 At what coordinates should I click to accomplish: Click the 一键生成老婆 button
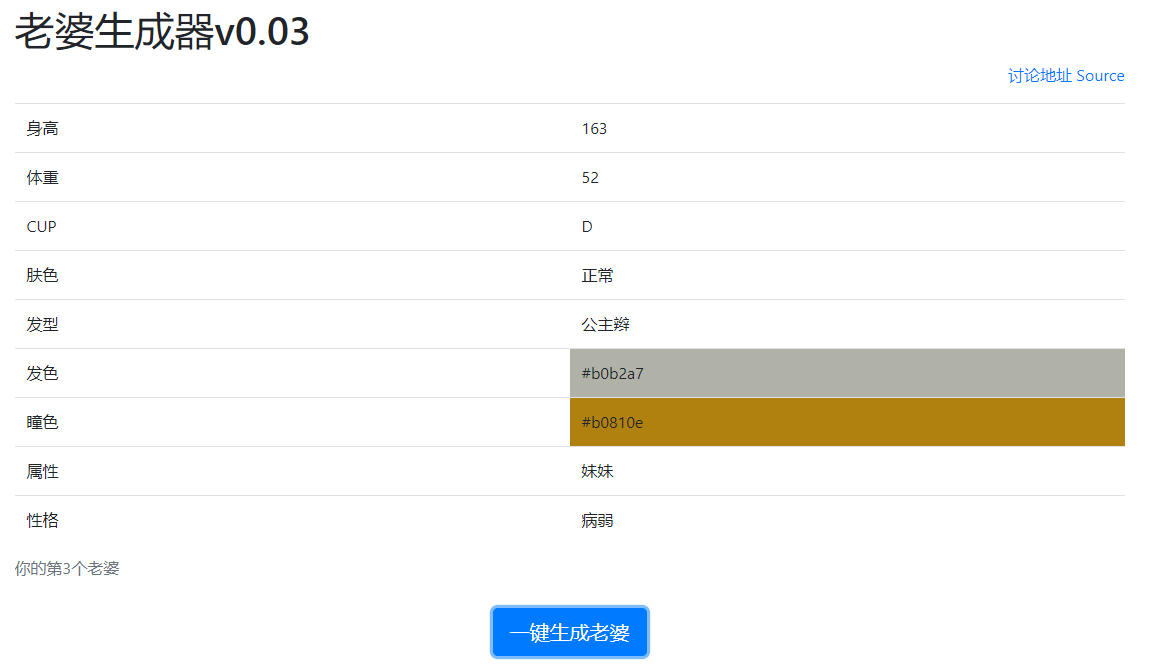[x=569, y=632]
